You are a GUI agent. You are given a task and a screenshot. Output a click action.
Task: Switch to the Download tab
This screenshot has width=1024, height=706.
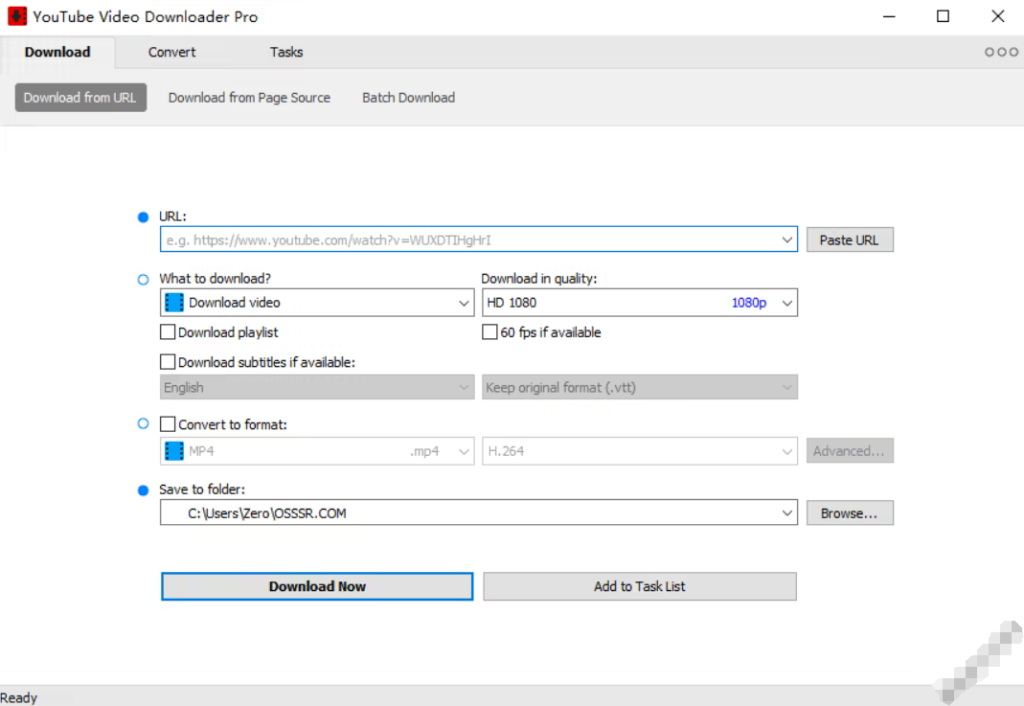click(57, 52)
